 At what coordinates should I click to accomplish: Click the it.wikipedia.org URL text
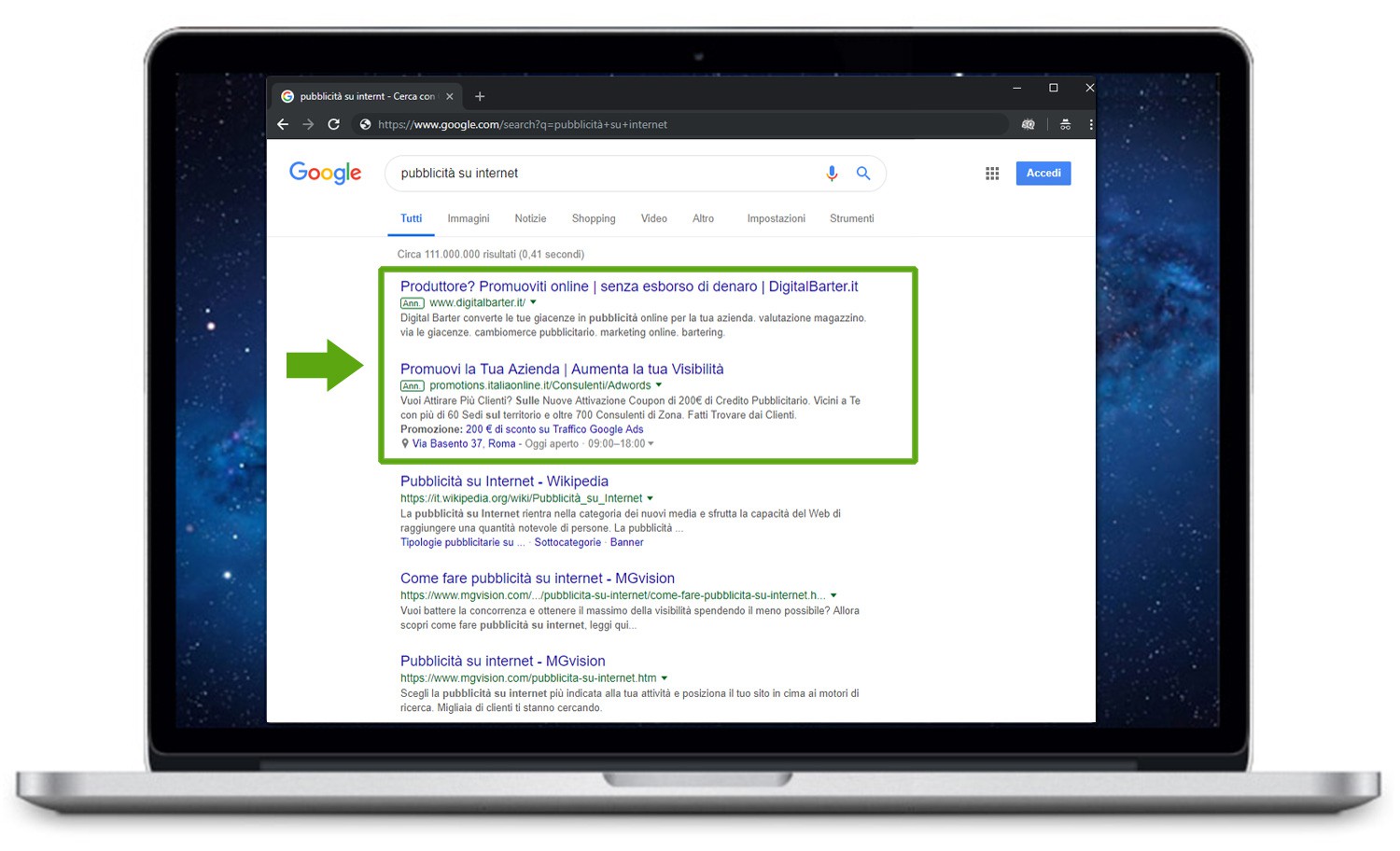coord(521,498)
